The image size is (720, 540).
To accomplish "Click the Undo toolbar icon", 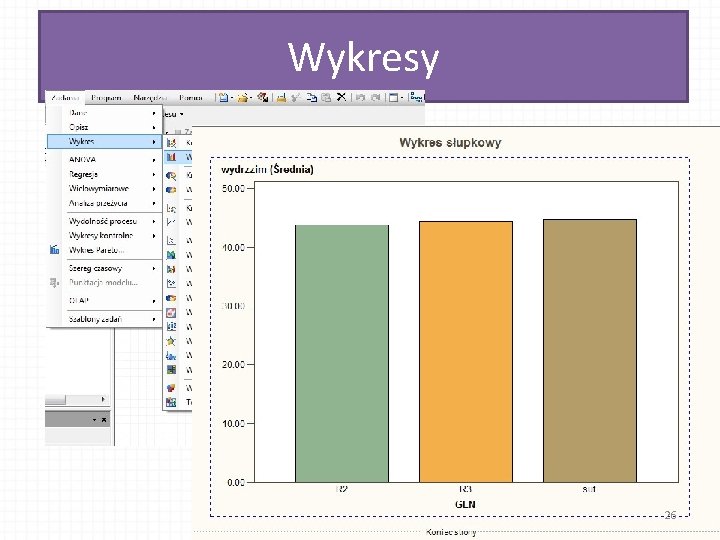I will 360,97.
